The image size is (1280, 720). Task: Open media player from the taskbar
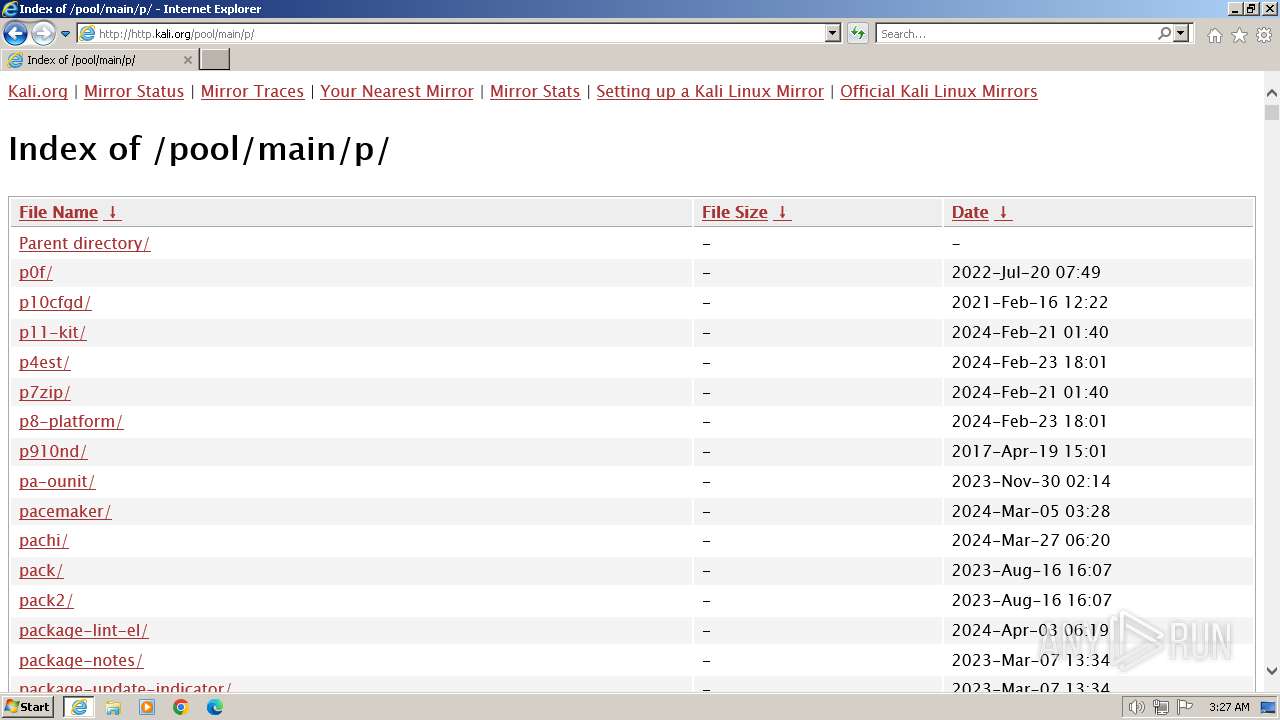click(147, 707)
